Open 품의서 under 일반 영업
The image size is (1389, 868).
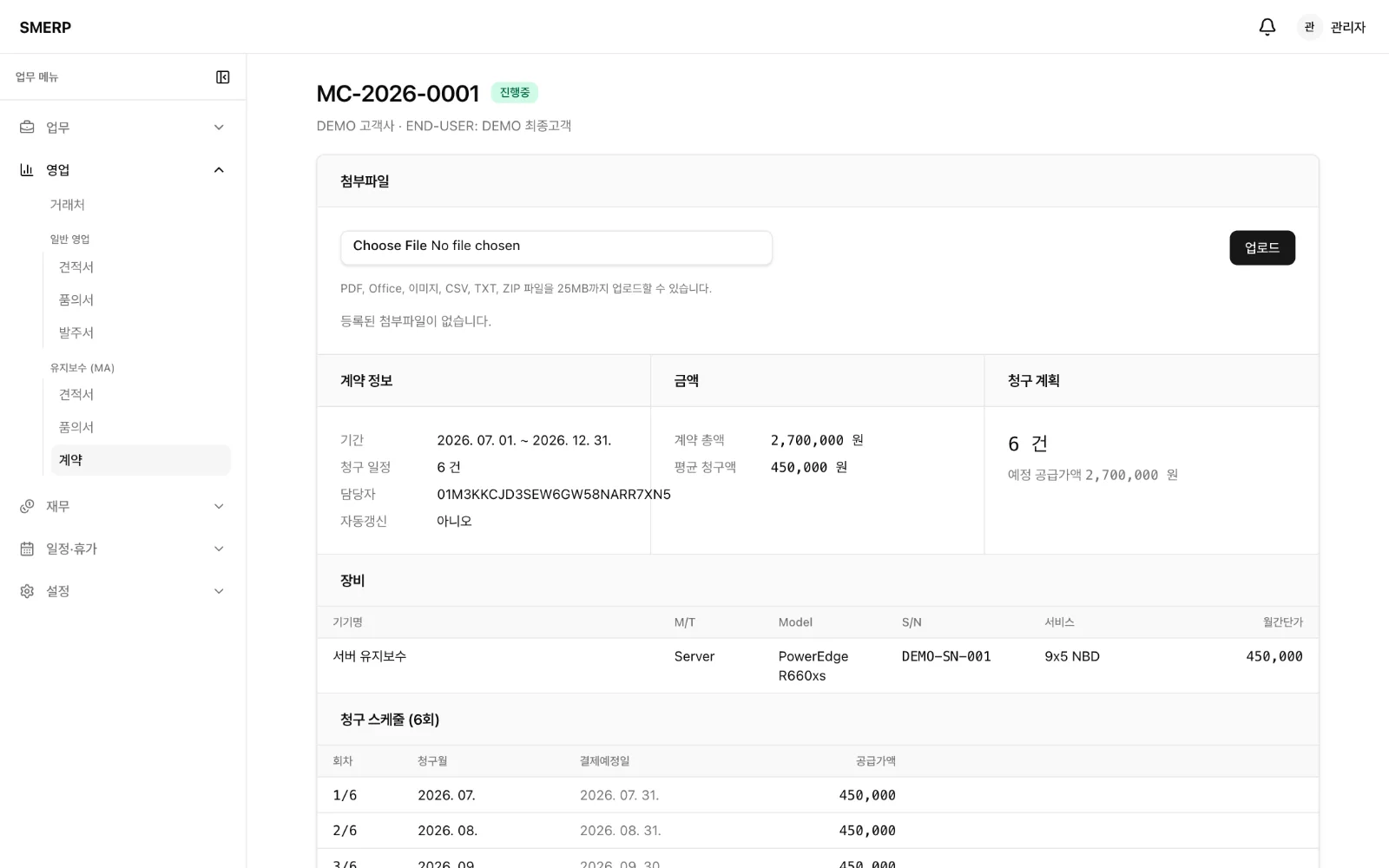pos(141,300)
